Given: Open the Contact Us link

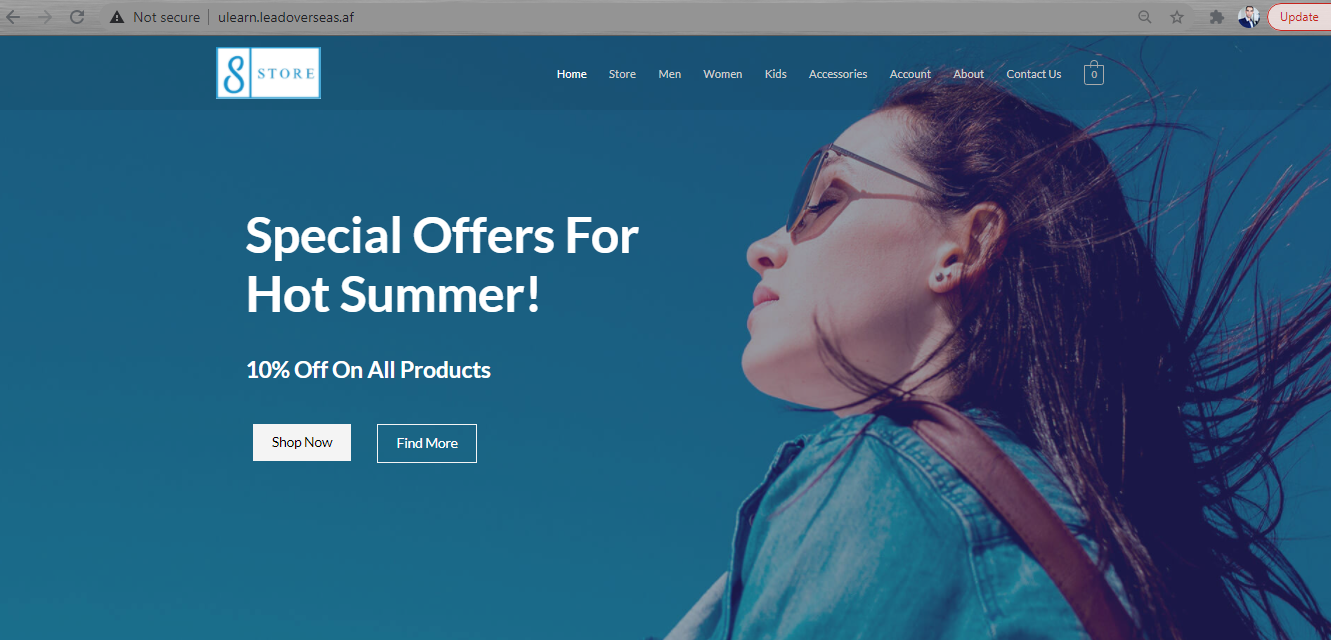Looking at the screenshot, I should [1034, 74].
